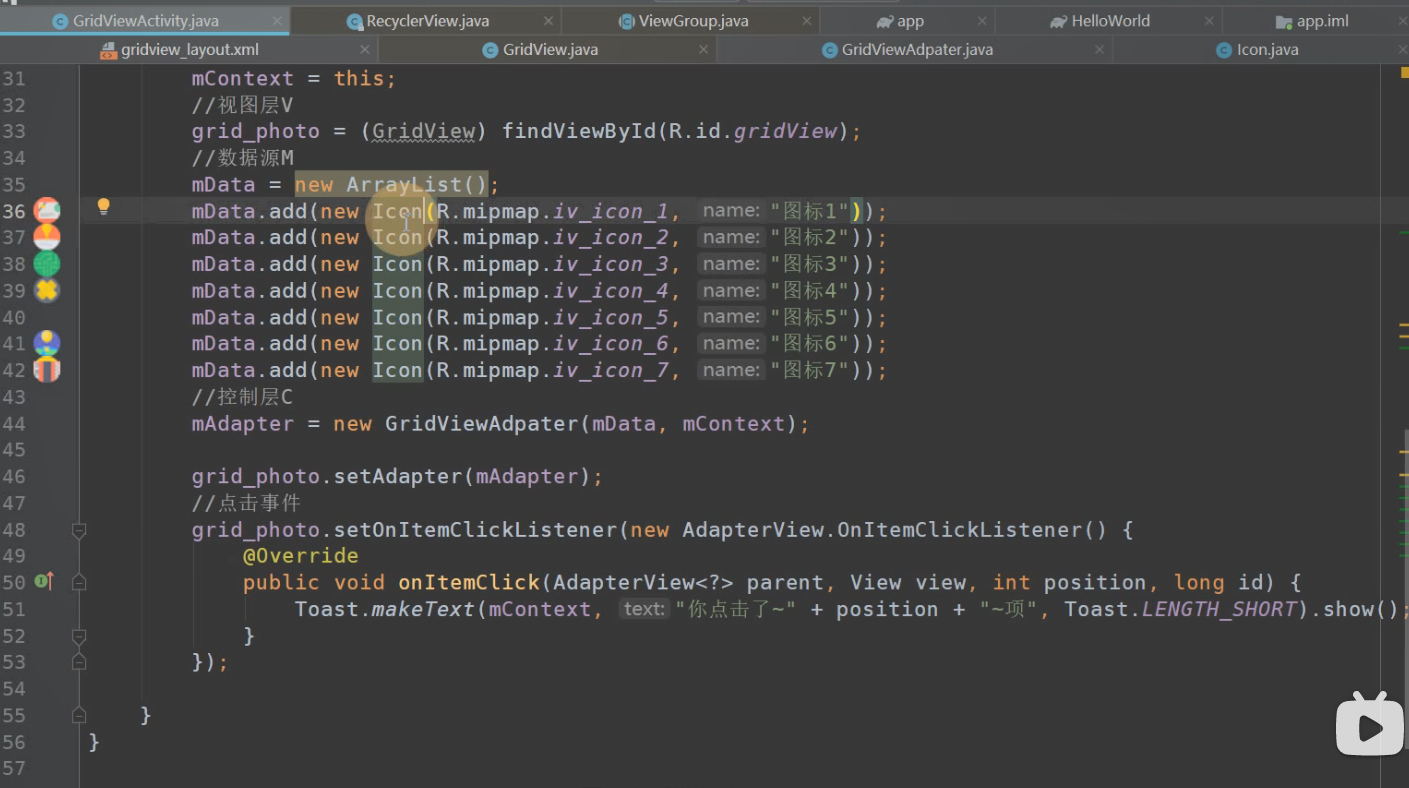This screenshot has height=788, width=1409.
Task: Click the yellow cross gutter icon on line 39
Action: [47, 290]
